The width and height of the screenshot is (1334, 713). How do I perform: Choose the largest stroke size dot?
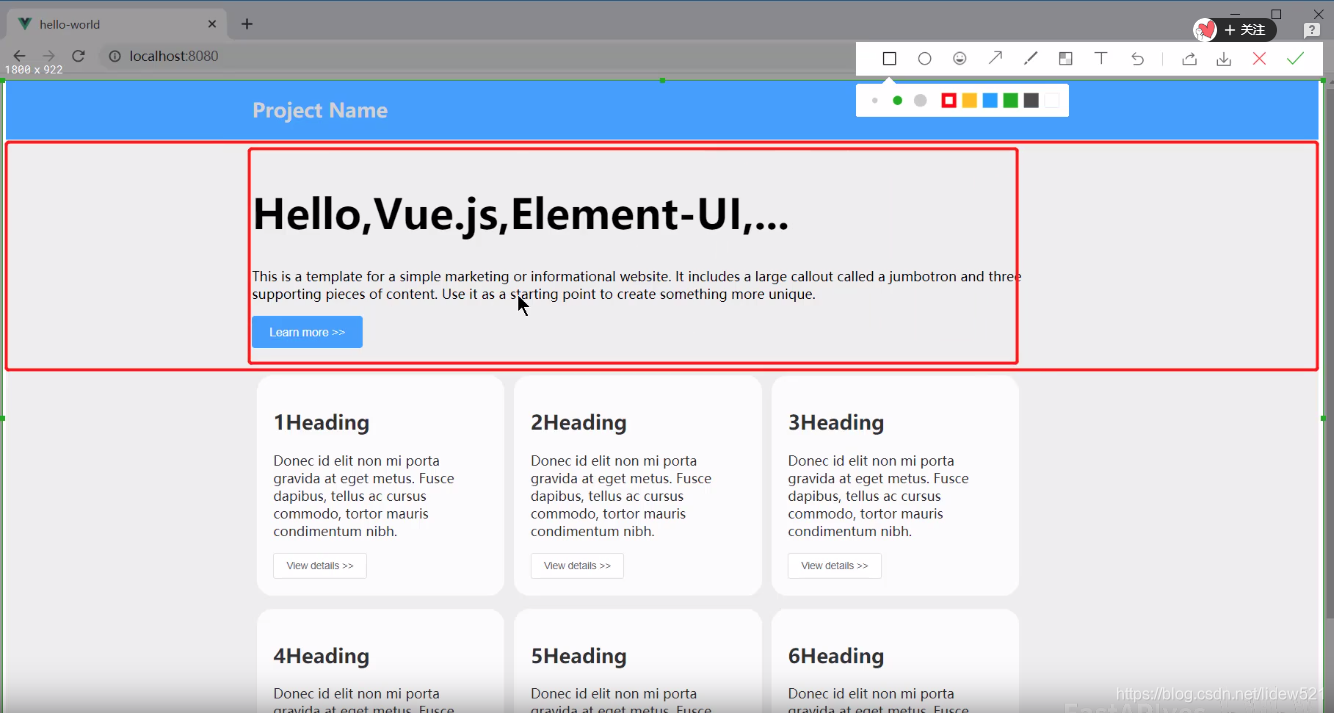921,101
